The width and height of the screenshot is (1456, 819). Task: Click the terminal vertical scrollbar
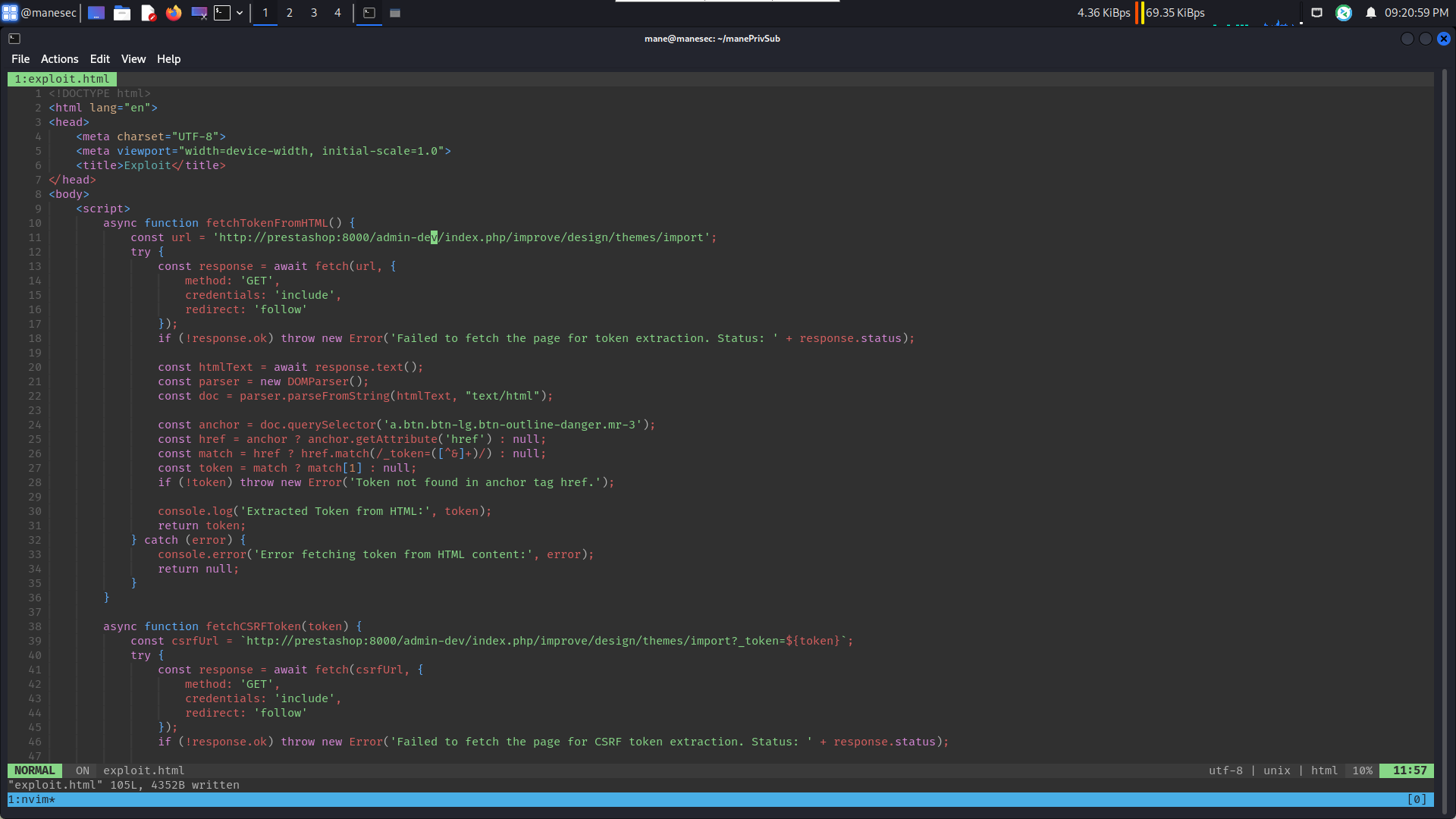[1445, 440]
